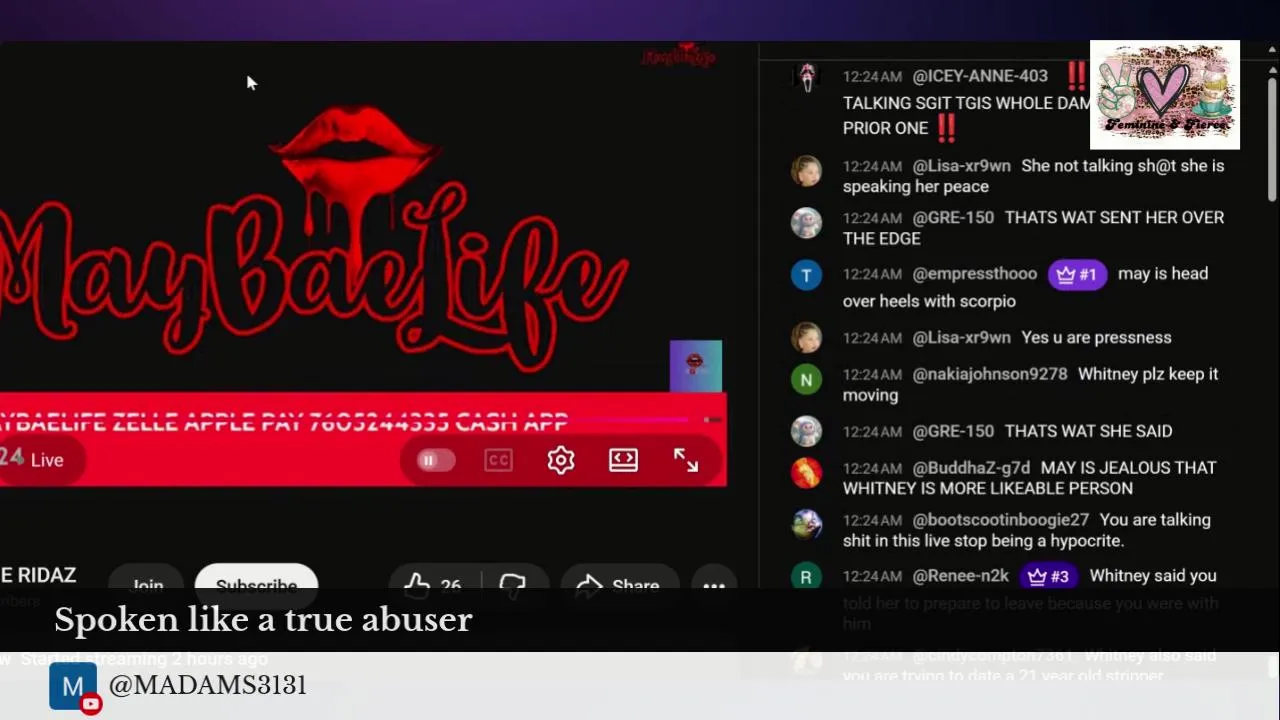Image resolution: width=1280 pixels, height=720 pixels.
Task: Open GRE-150 avatar on 'THATS WAT SHE SAID'
Action: pos(806,431)
